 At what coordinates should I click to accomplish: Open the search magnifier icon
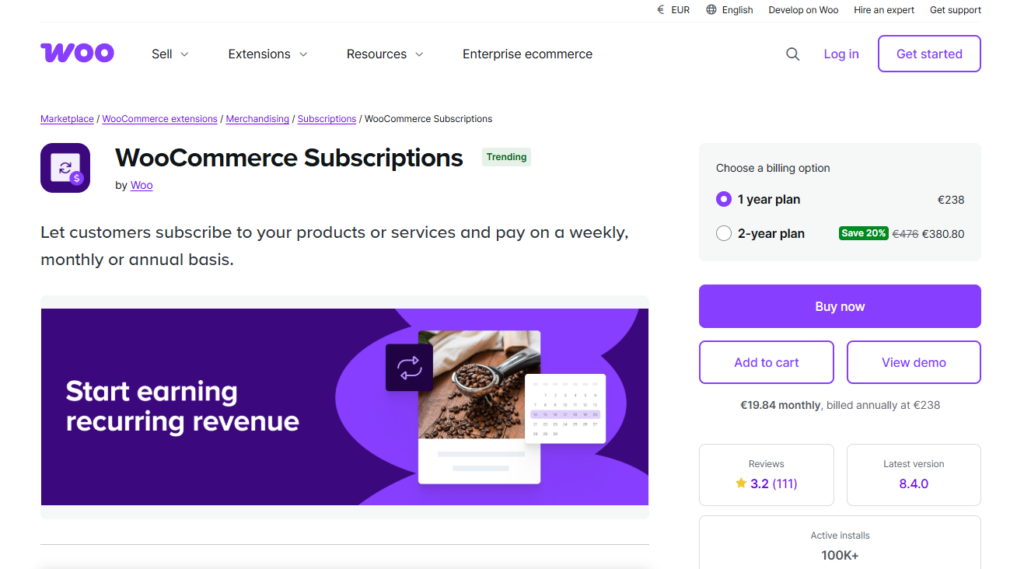(x=793, y=54)
